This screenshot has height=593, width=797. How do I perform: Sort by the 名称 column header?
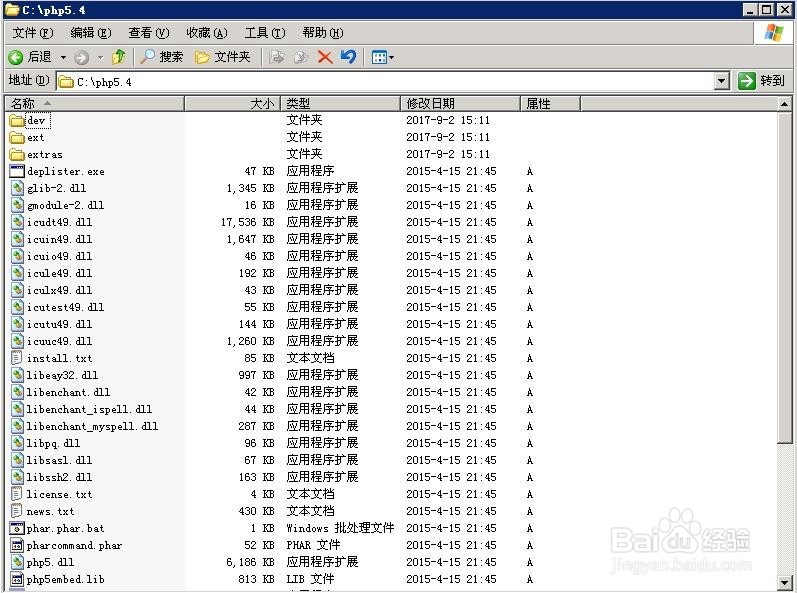pos(95,104)
